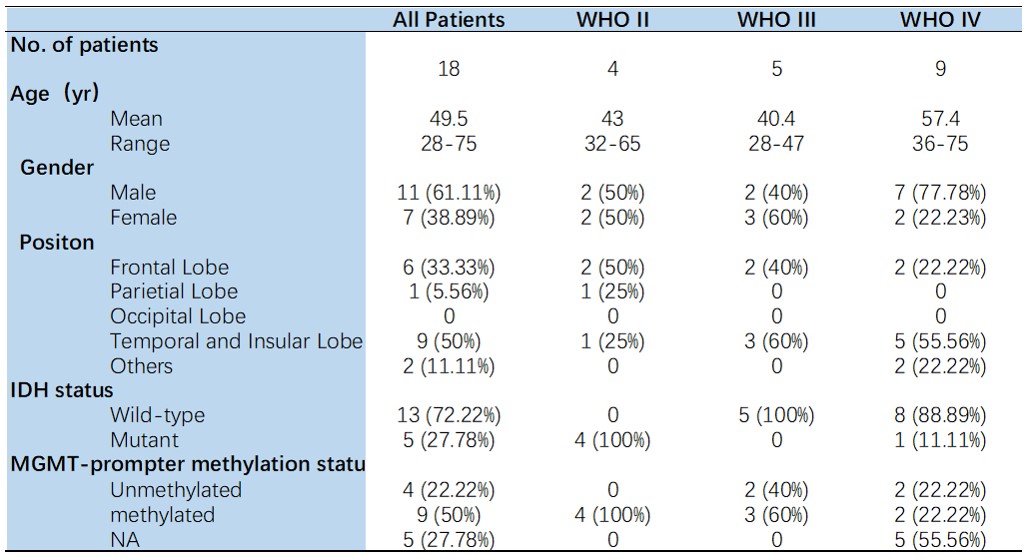Select the "Positon" section heading
1029x560 pixels.
pyautogui.click(x=57, y=242)
